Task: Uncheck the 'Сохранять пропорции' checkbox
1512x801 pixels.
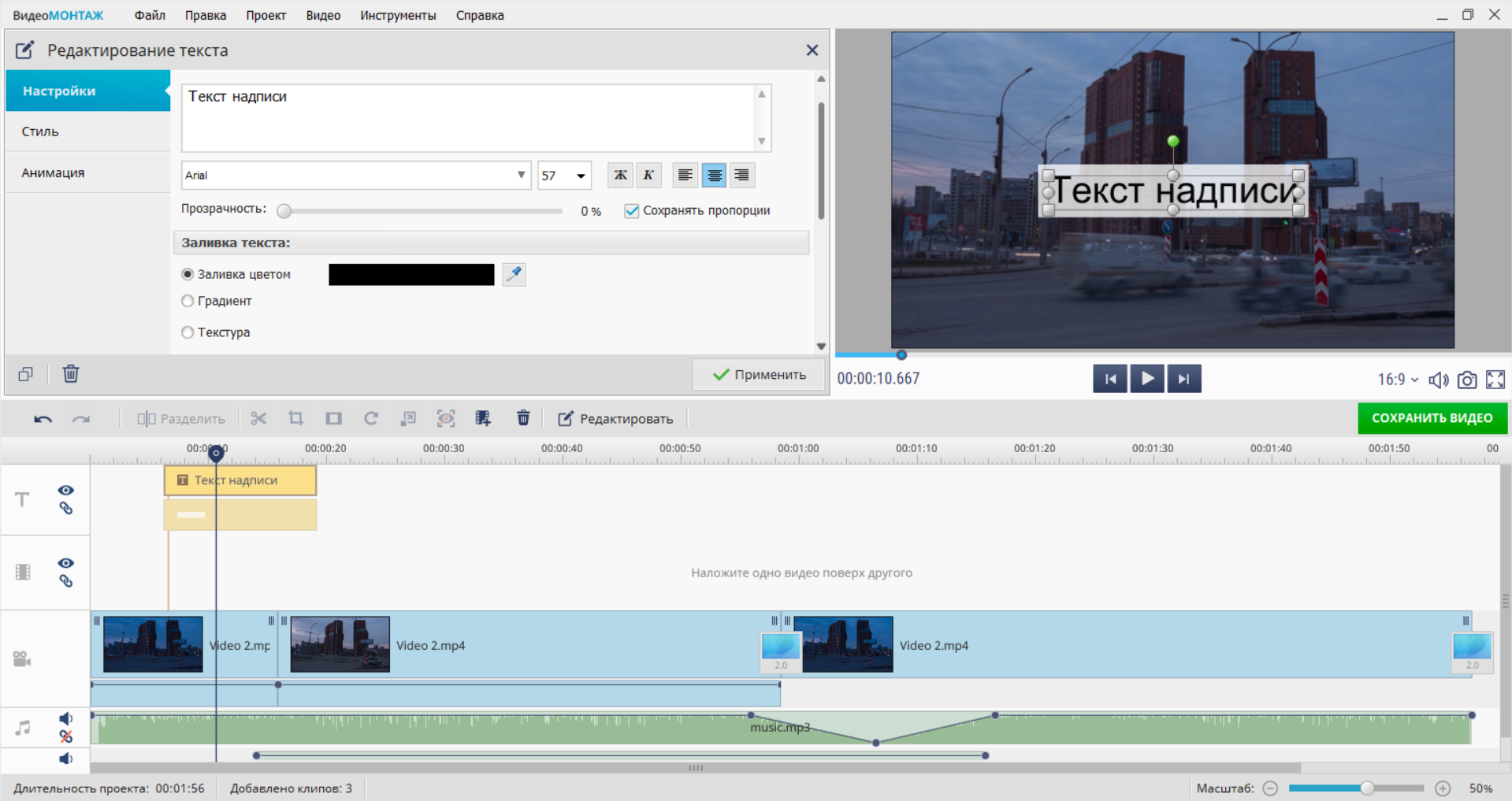Action: click(x=631, y=210)
